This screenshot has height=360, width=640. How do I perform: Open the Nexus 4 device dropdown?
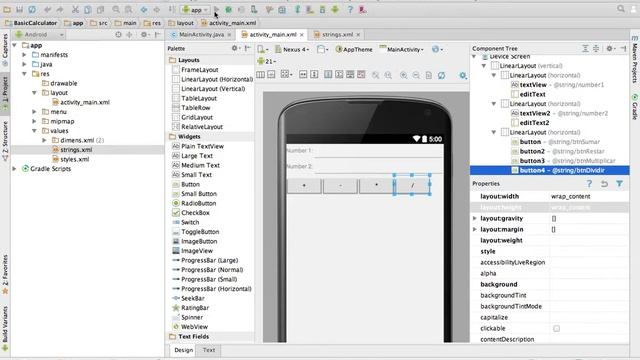click(292, 49)
